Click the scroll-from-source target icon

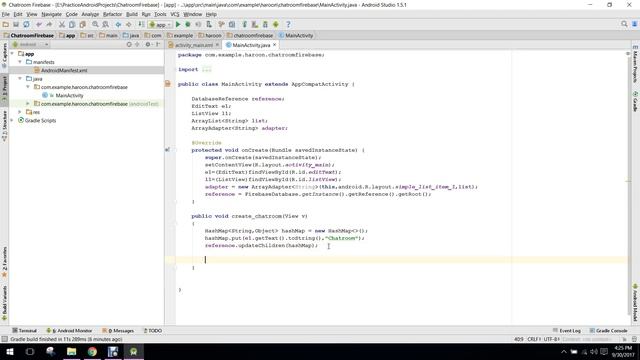click(x=129, y=44)
